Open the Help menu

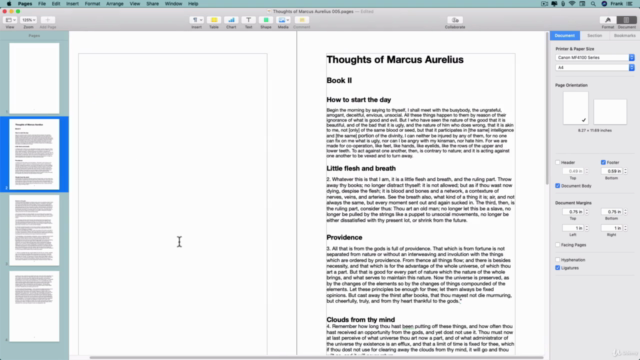193,4
